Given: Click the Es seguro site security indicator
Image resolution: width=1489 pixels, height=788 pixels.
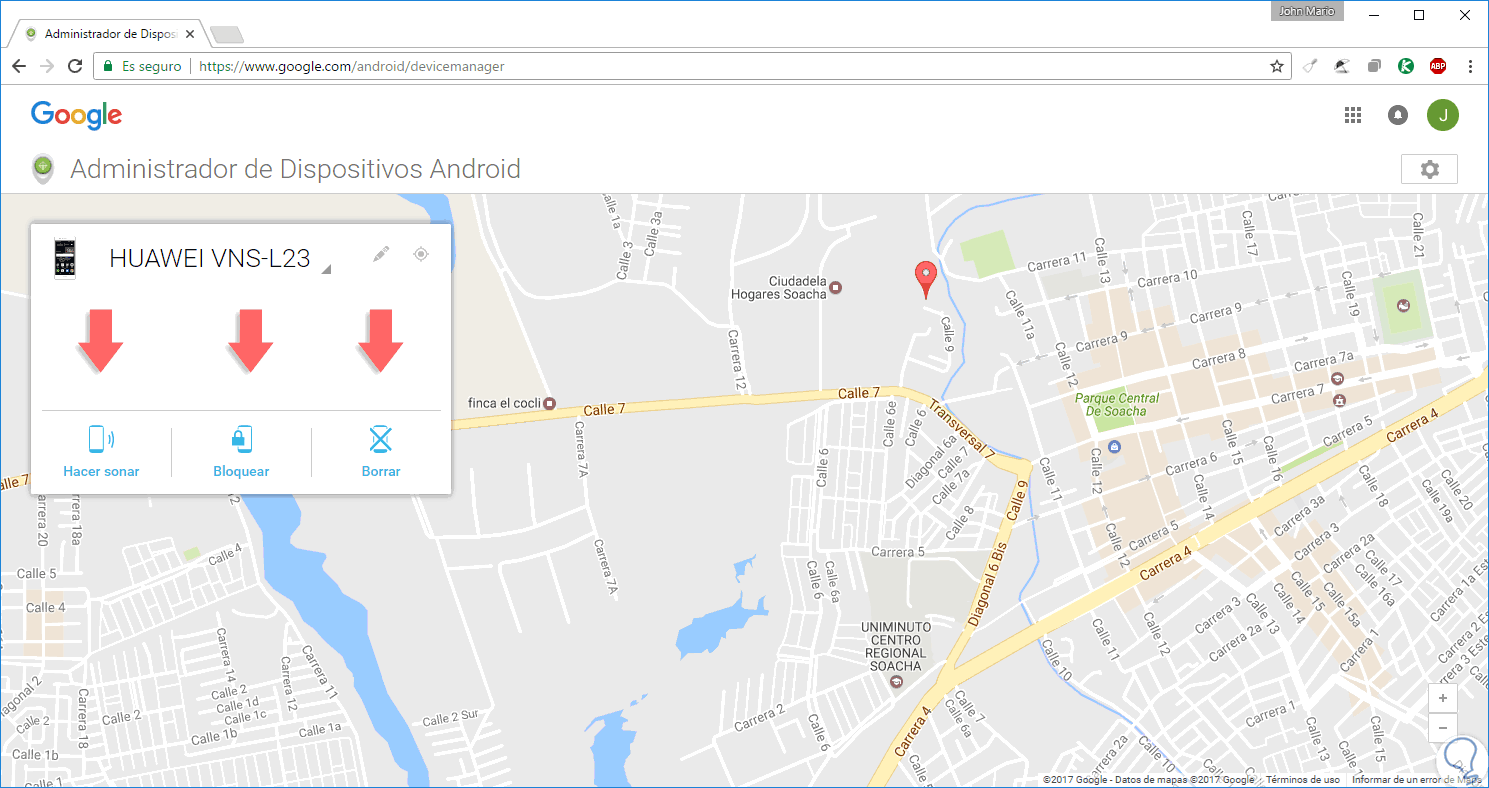Looking at the screenshot, I should coord(143,66).
